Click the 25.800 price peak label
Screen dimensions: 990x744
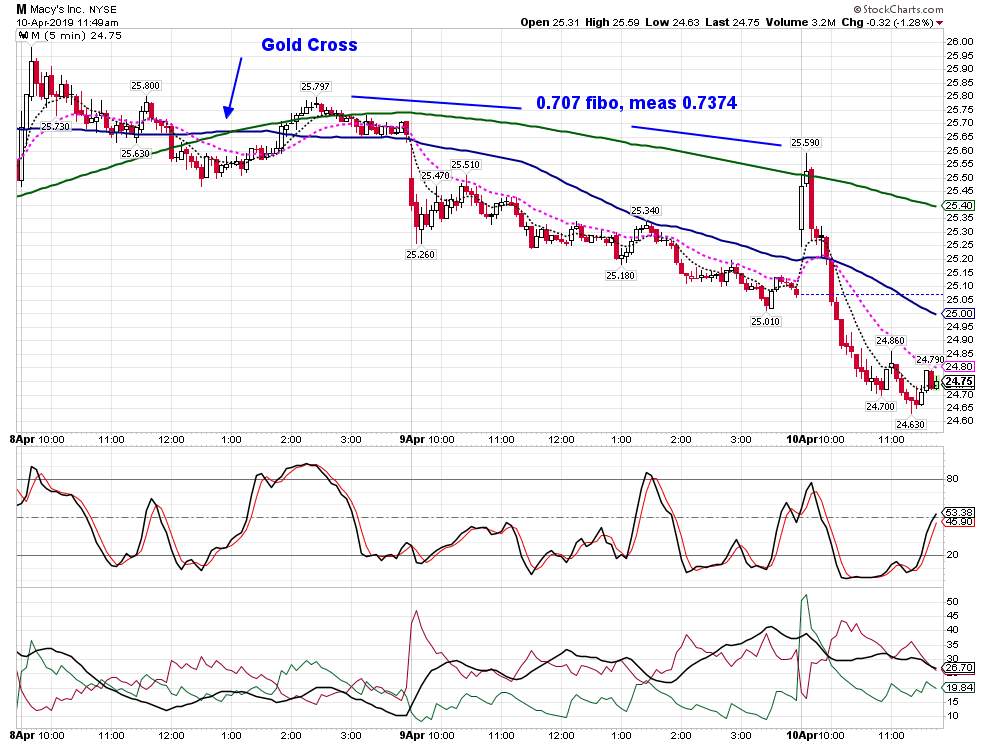146,85
